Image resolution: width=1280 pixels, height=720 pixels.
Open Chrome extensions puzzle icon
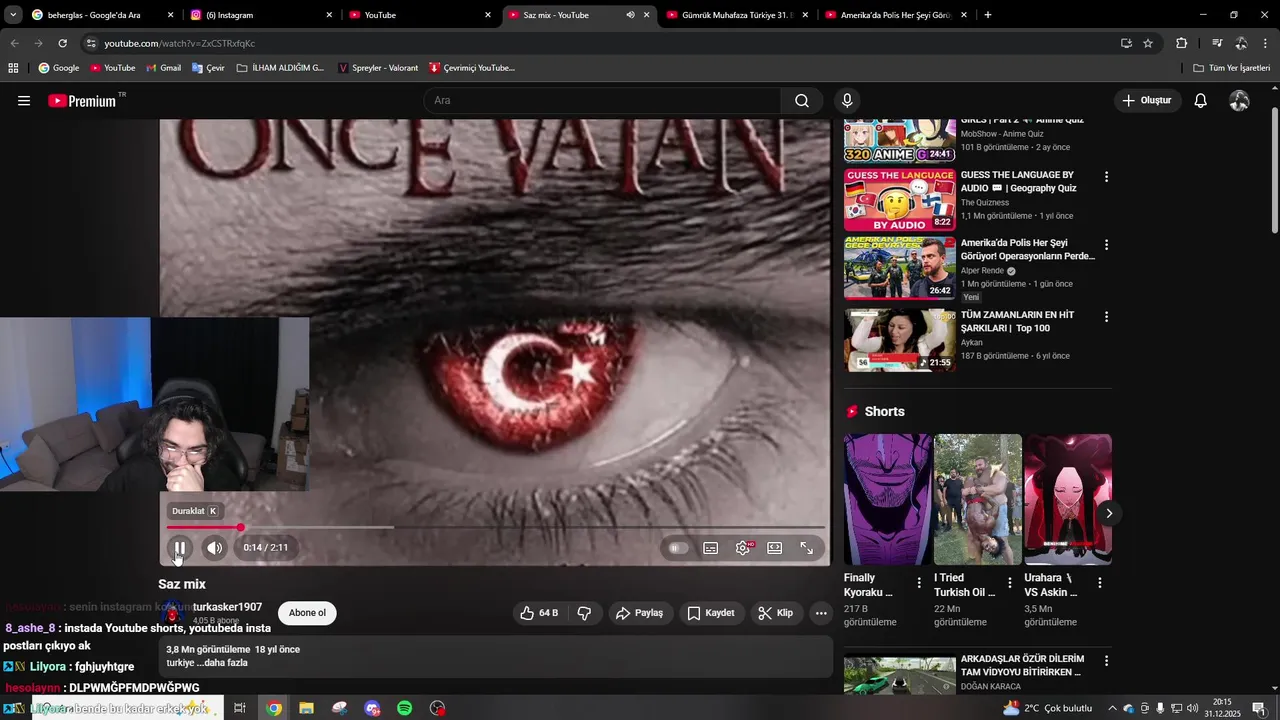click(1181, 43)
